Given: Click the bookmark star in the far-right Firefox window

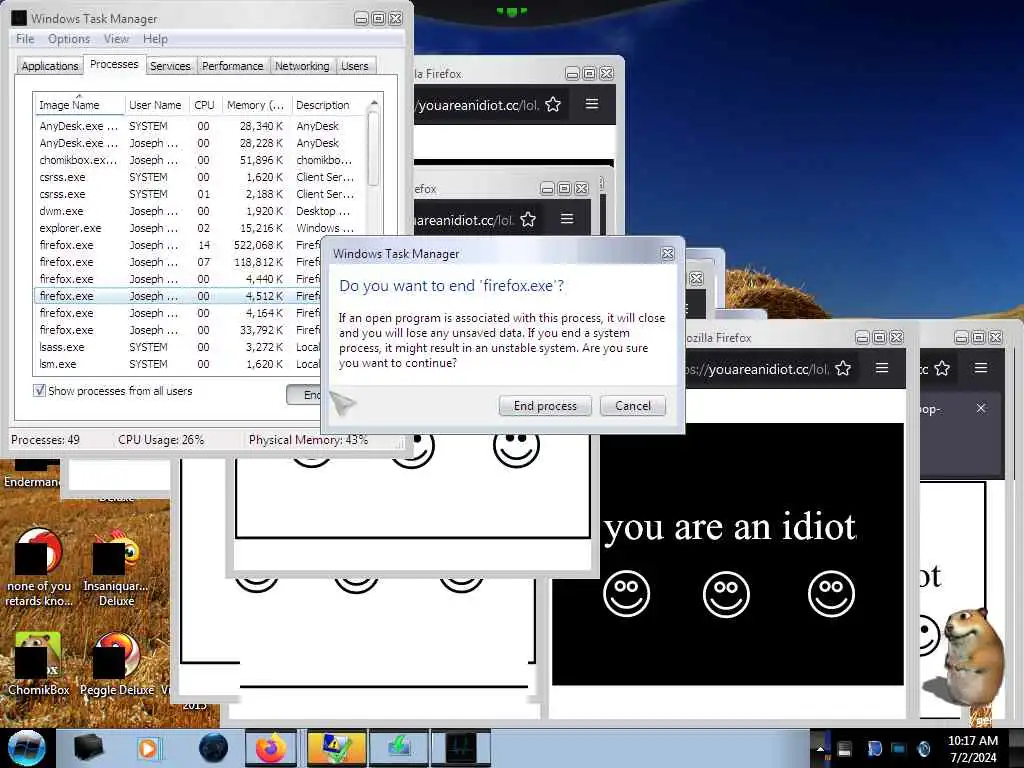Looking at the screenshot, I should pos(942,368).
